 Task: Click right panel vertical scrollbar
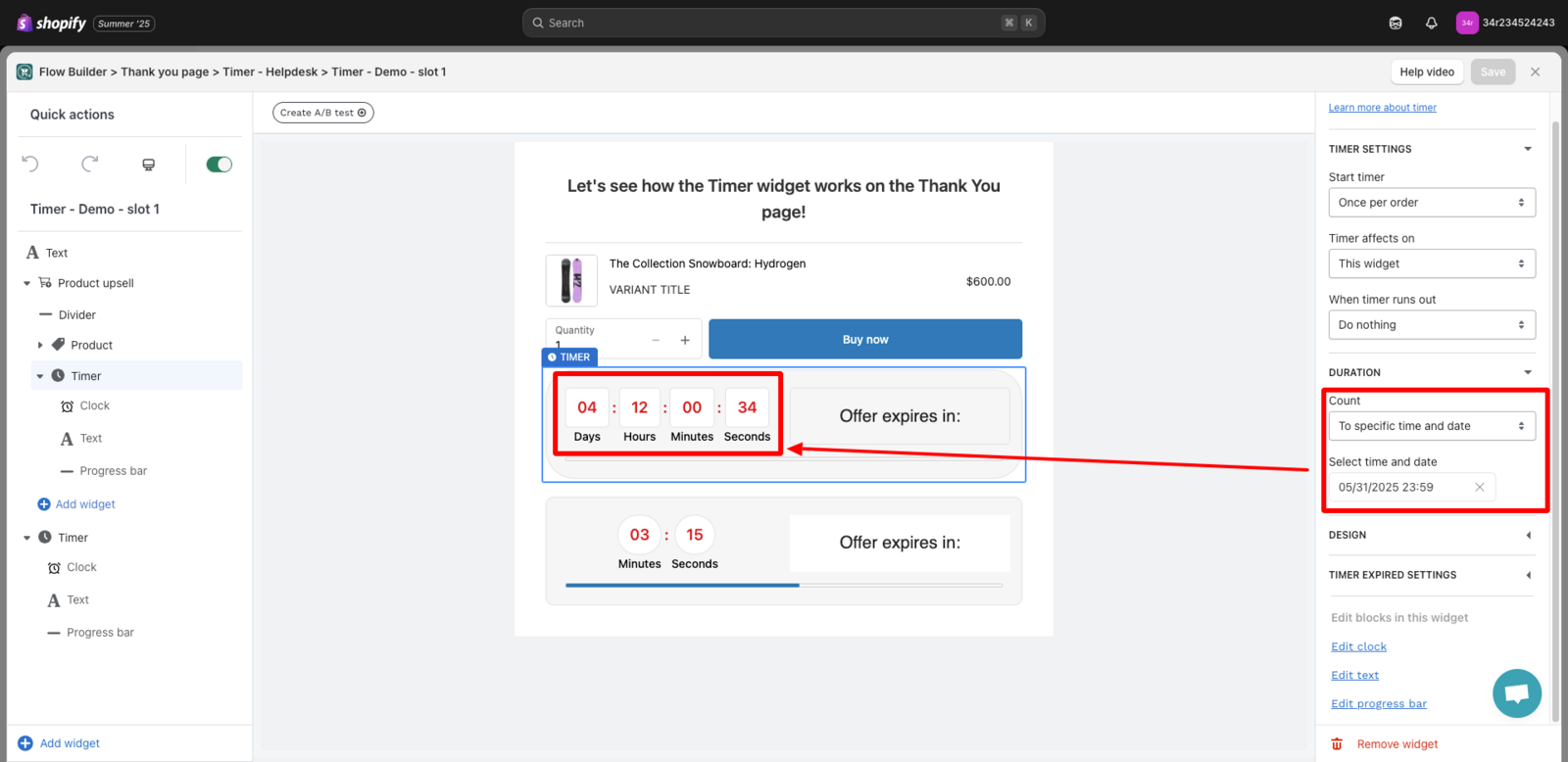[1555, 421]
